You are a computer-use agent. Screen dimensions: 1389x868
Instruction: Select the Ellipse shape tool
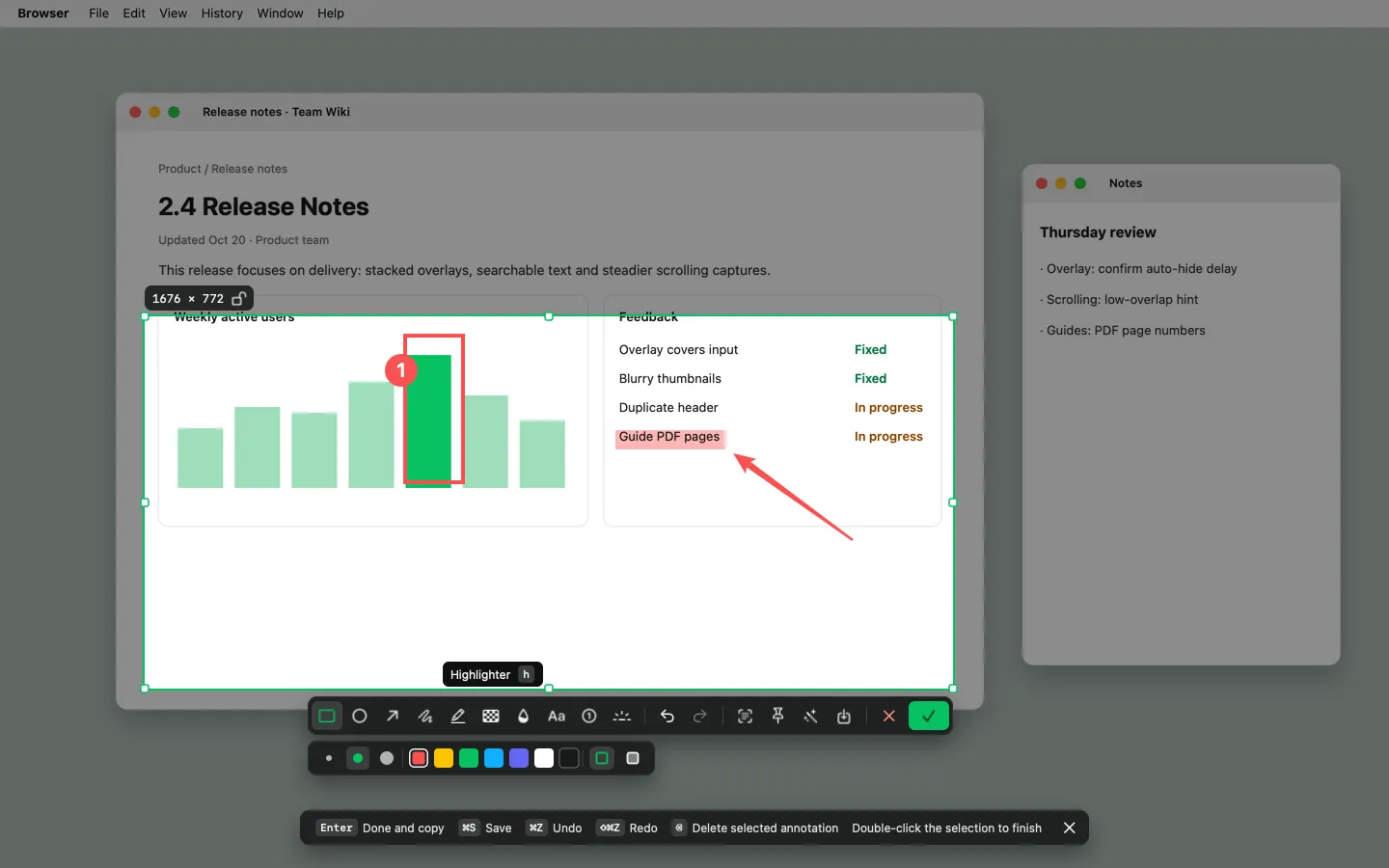coord(360,717)
